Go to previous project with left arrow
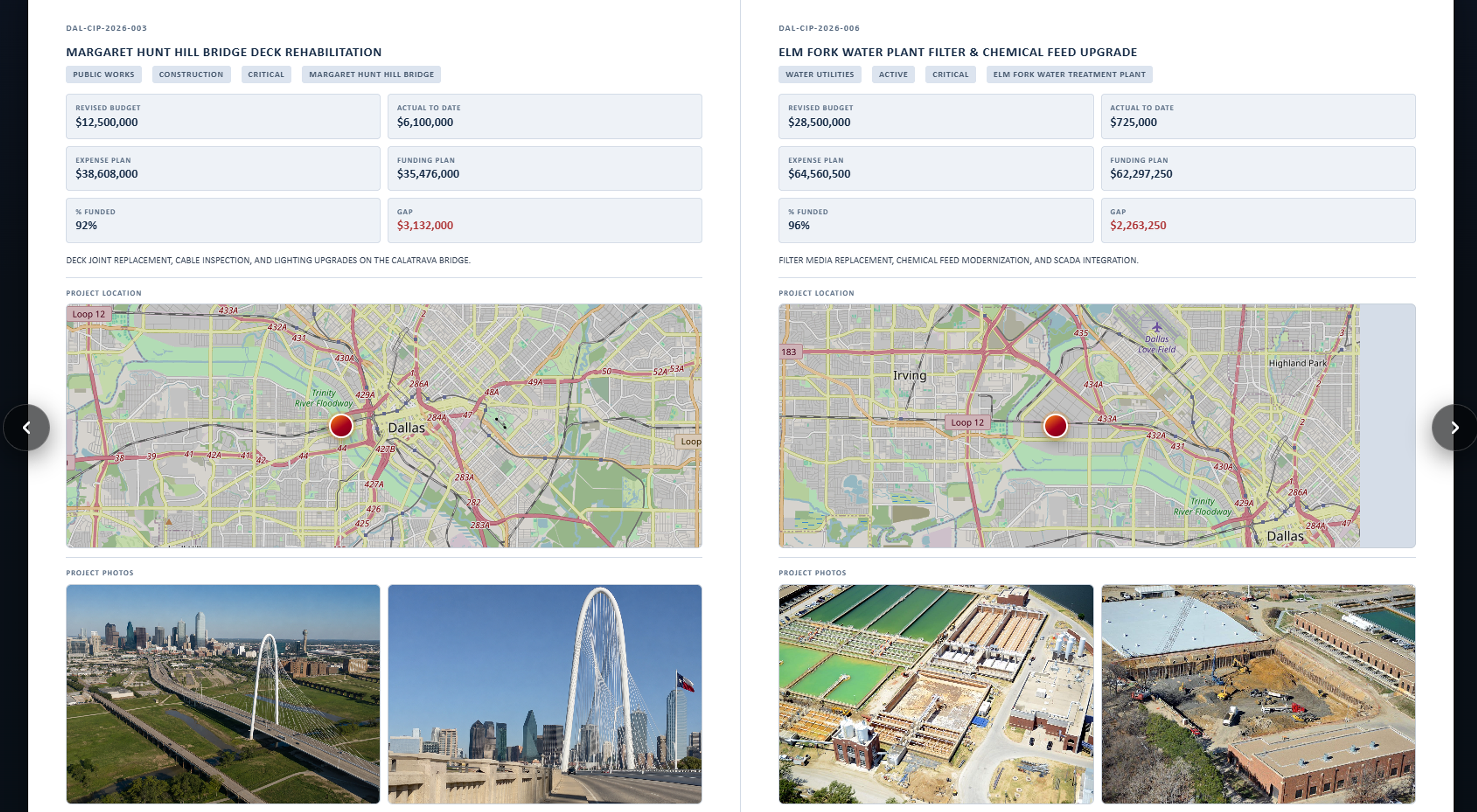 pos(27,428)
